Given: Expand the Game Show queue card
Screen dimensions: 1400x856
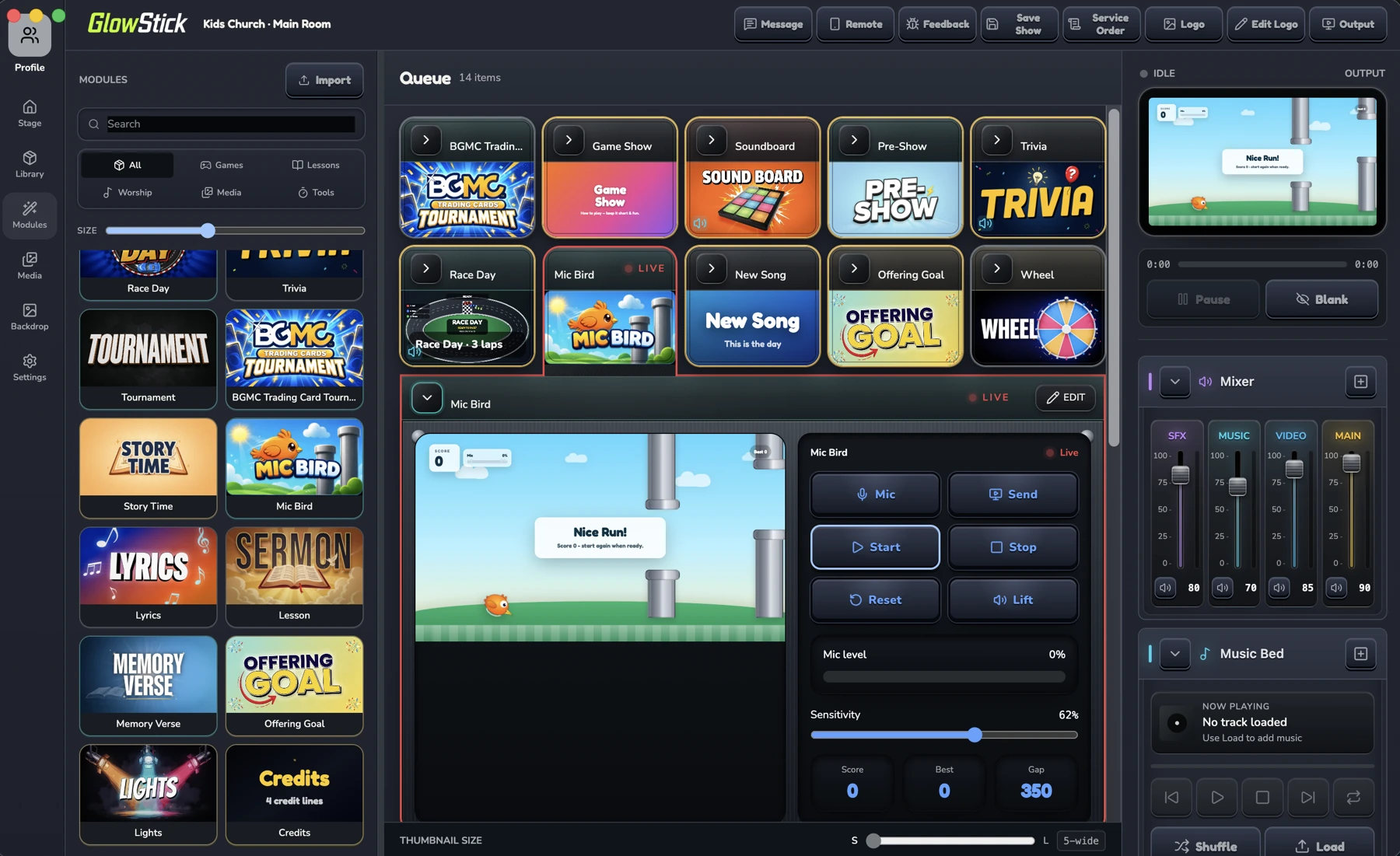Looking at the screenshot, I should point(569,140).
